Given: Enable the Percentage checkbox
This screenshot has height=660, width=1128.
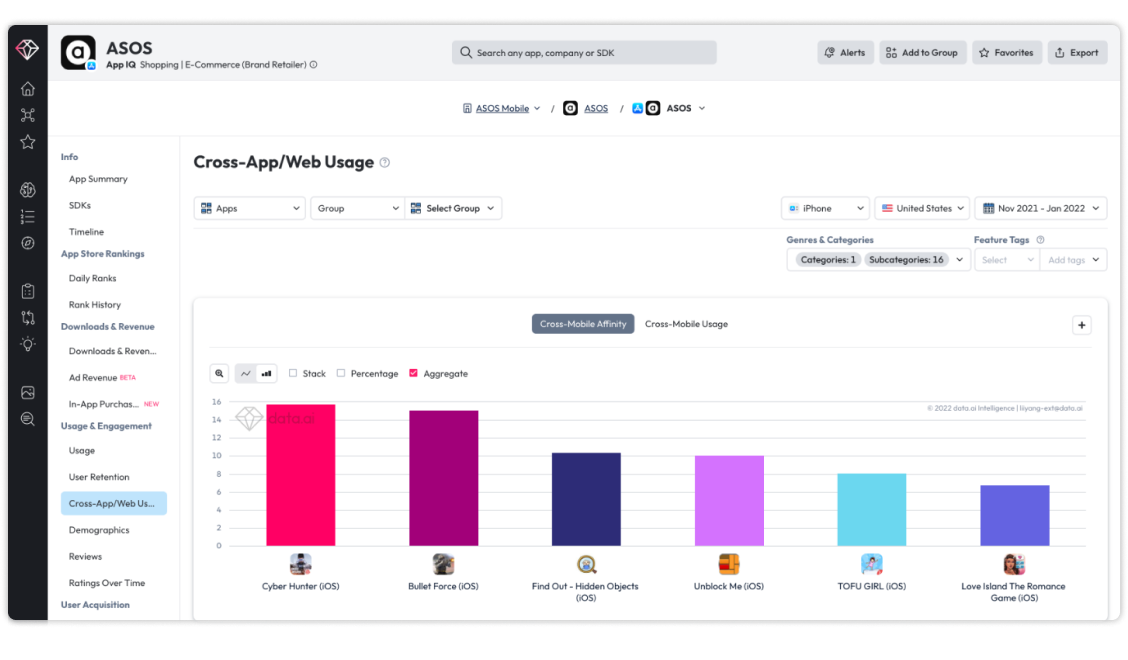Looking at the screenshot, I should click(341, 373).
